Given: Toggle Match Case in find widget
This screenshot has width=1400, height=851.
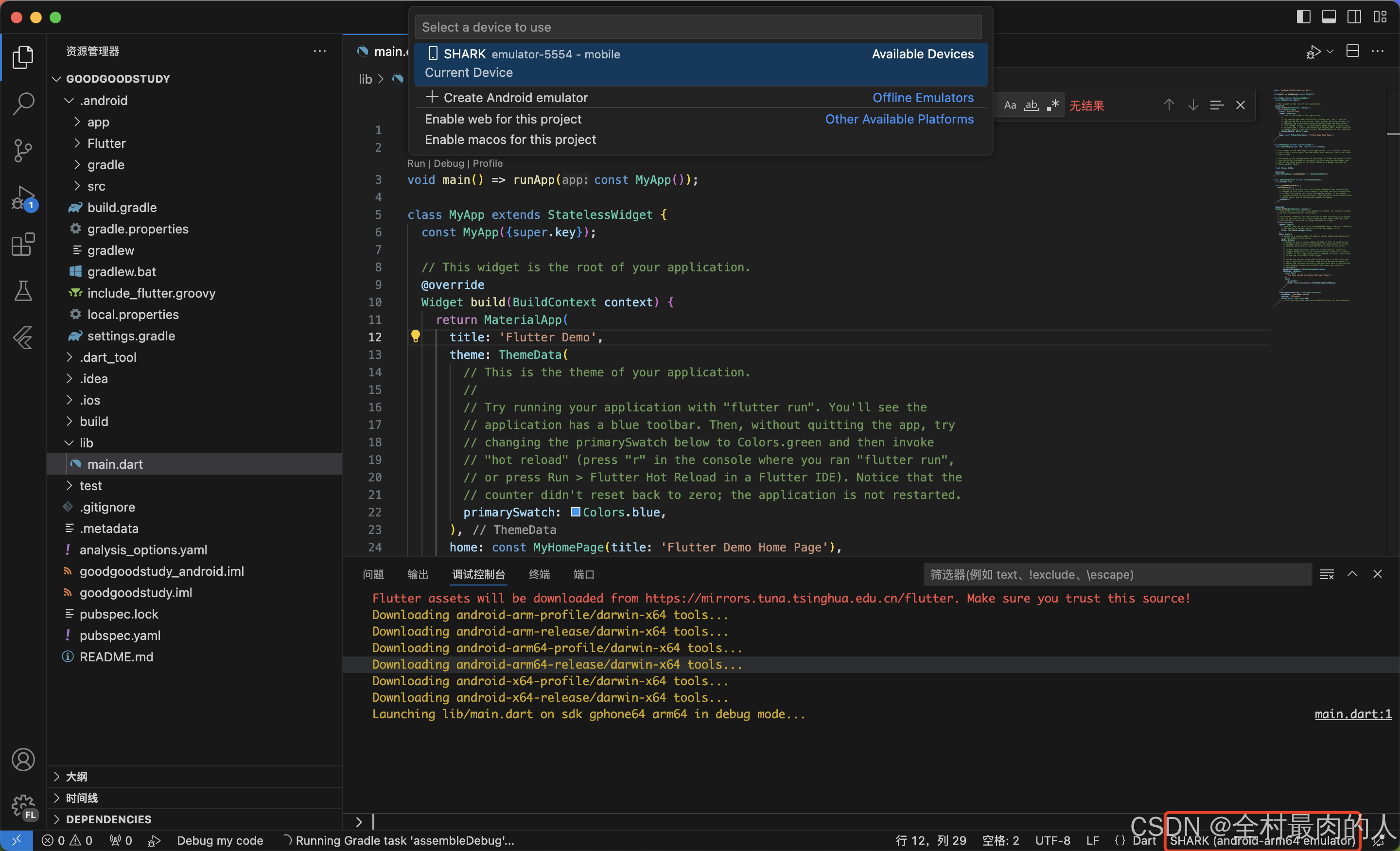Looking at the screenshot, I should (x=1010, y=106).
